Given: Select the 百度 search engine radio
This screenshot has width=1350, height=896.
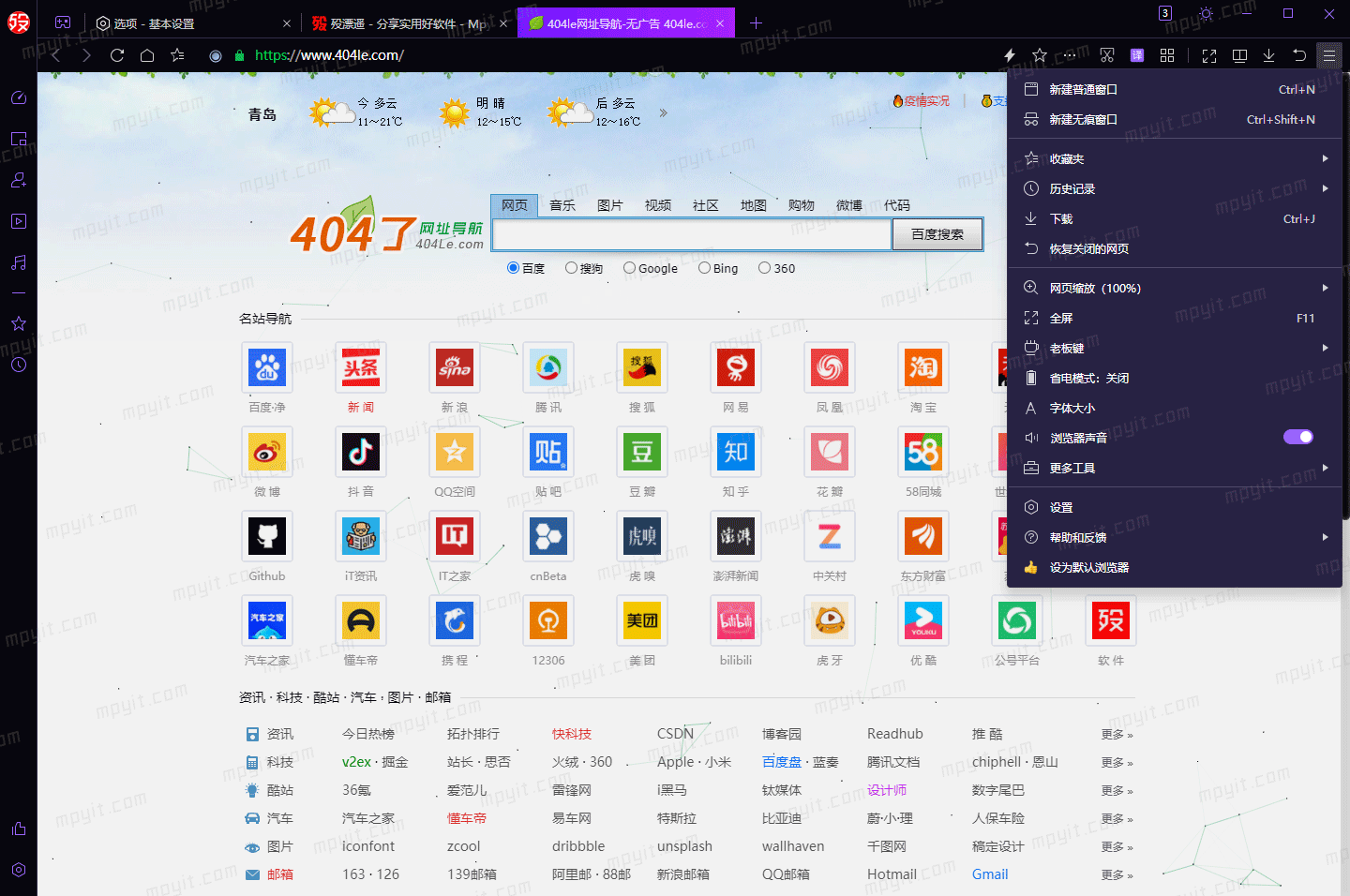Looking at the screenshot, I should [x=513, y=268].
